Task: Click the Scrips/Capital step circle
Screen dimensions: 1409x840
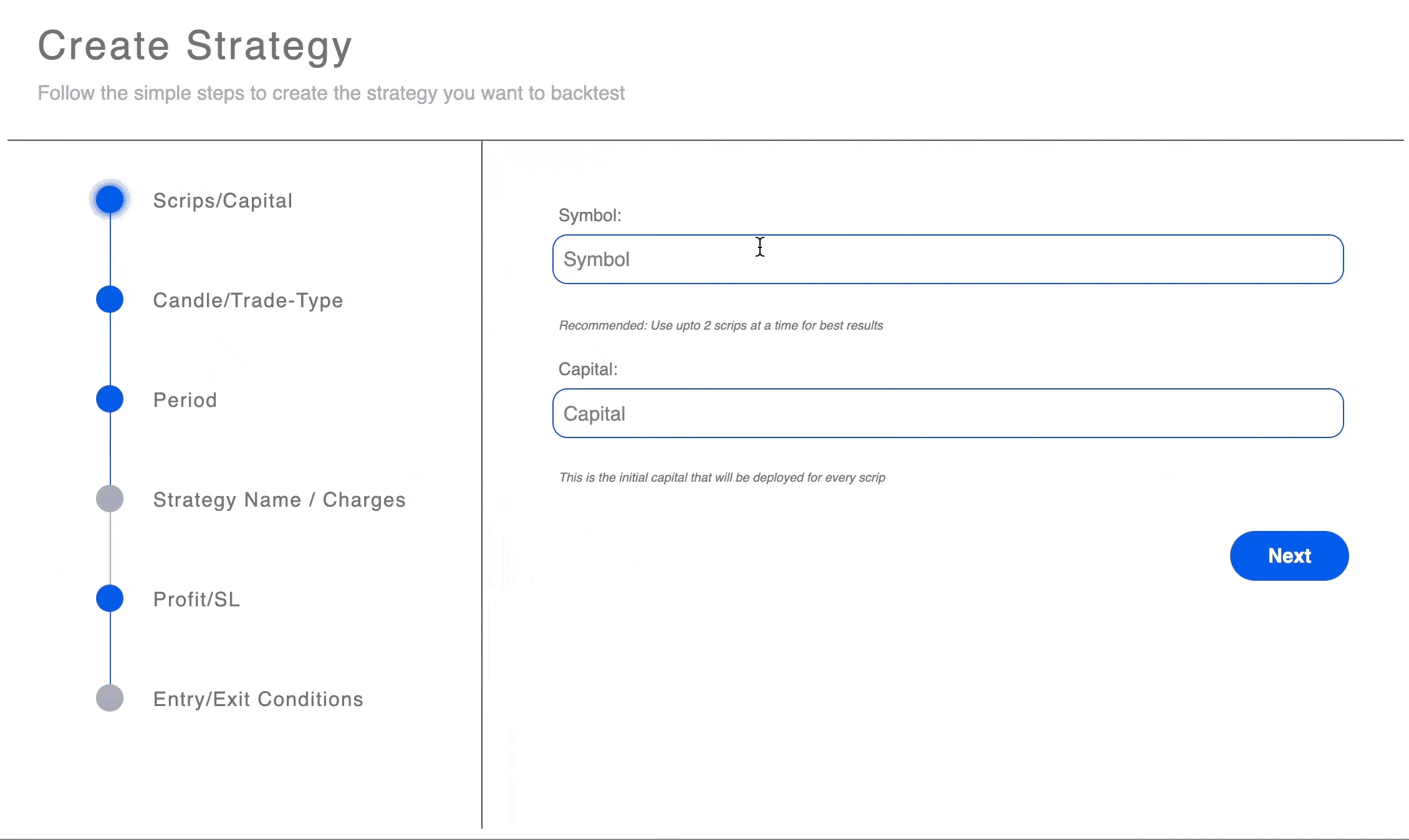Action: [x=110, y=199]
